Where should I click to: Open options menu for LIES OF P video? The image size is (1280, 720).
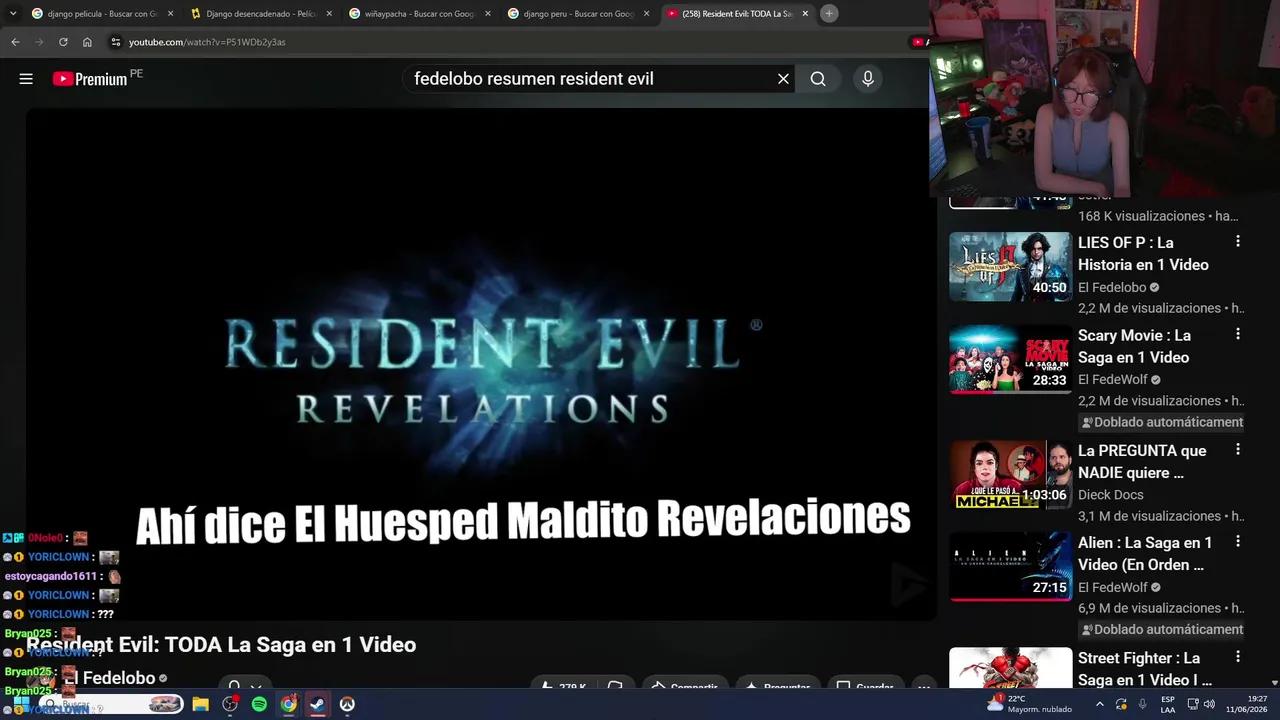point(1238,242)
